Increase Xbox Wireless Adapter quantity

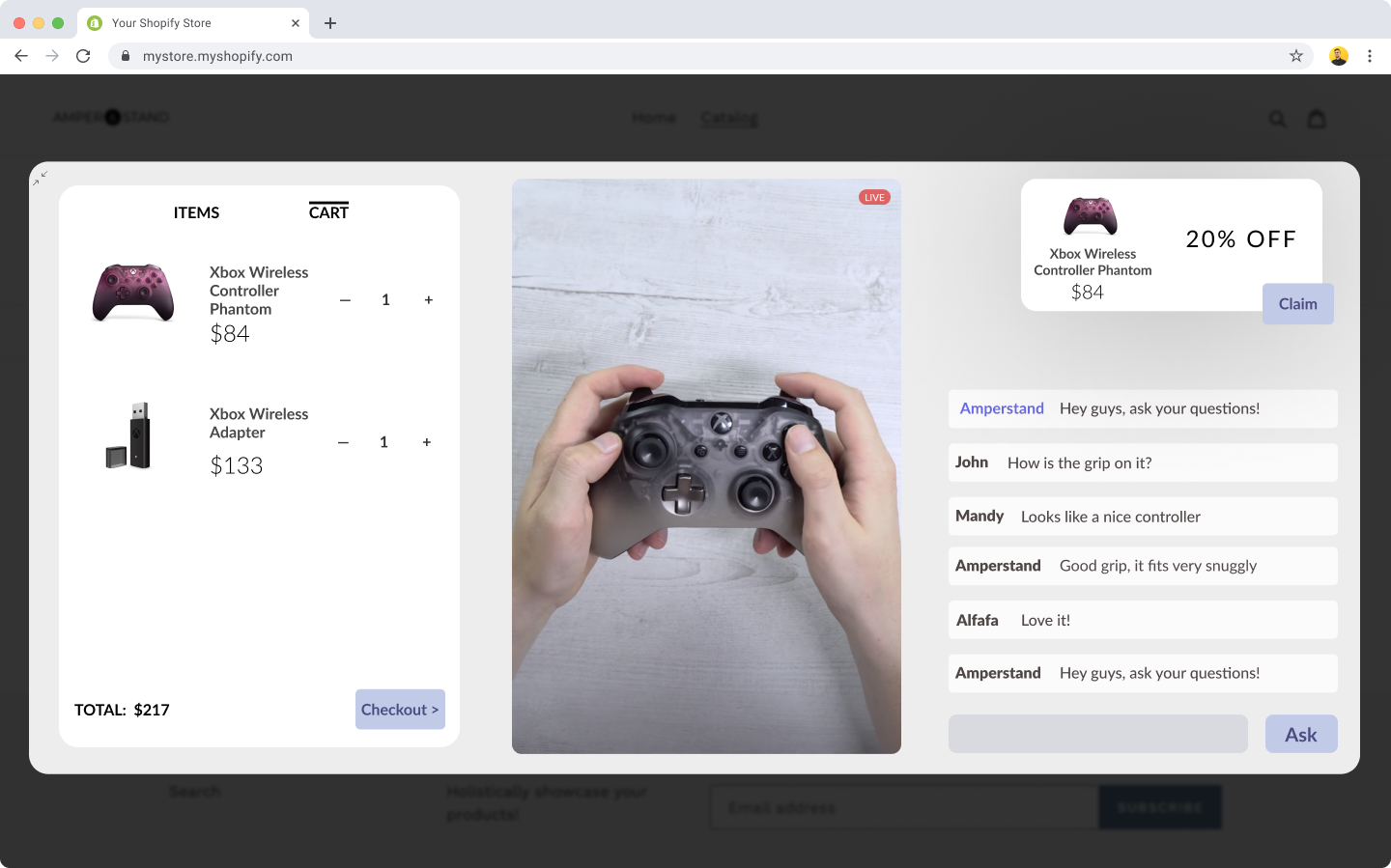(426, 442)
